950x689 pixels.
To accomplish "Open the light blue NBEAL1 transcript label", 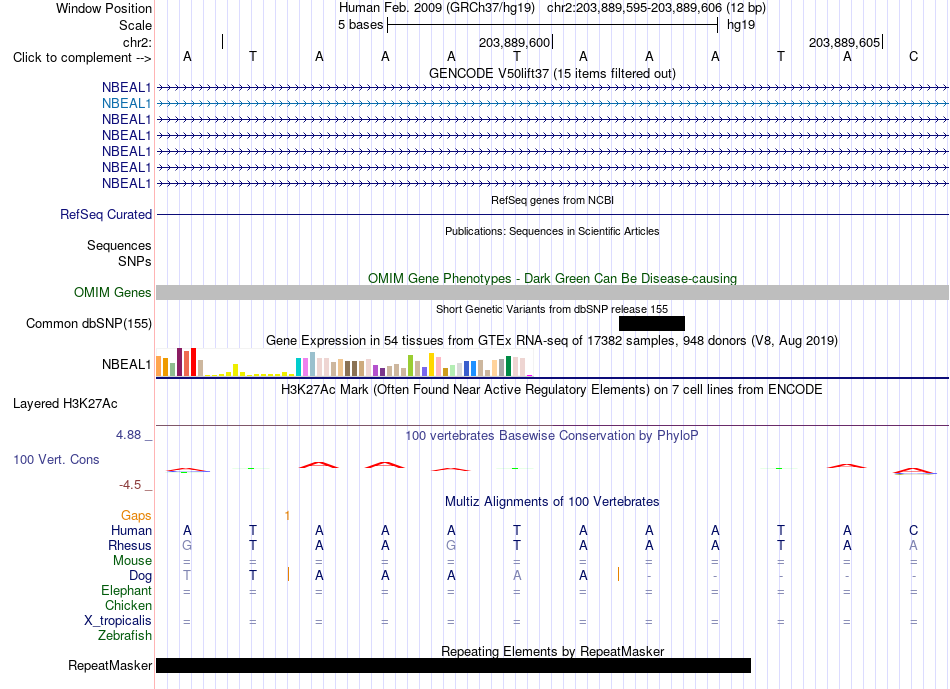I will pyautogui.click(x=126, y=104).
